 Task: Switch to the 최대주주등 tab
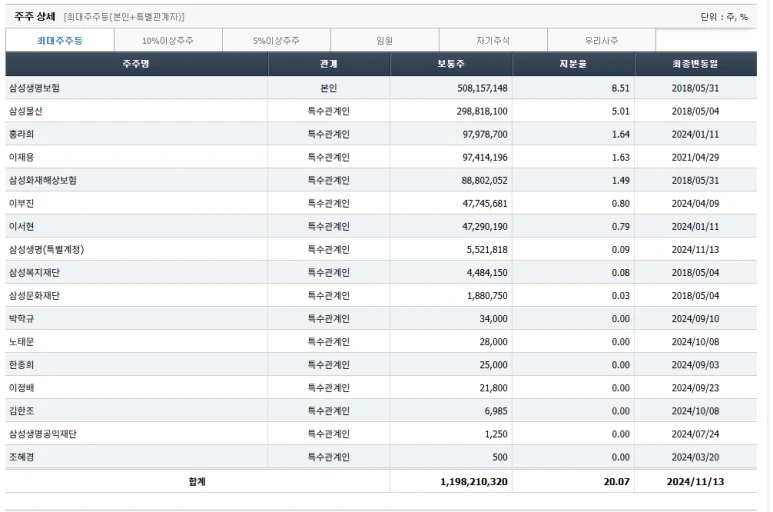click(x=60, y=40)
